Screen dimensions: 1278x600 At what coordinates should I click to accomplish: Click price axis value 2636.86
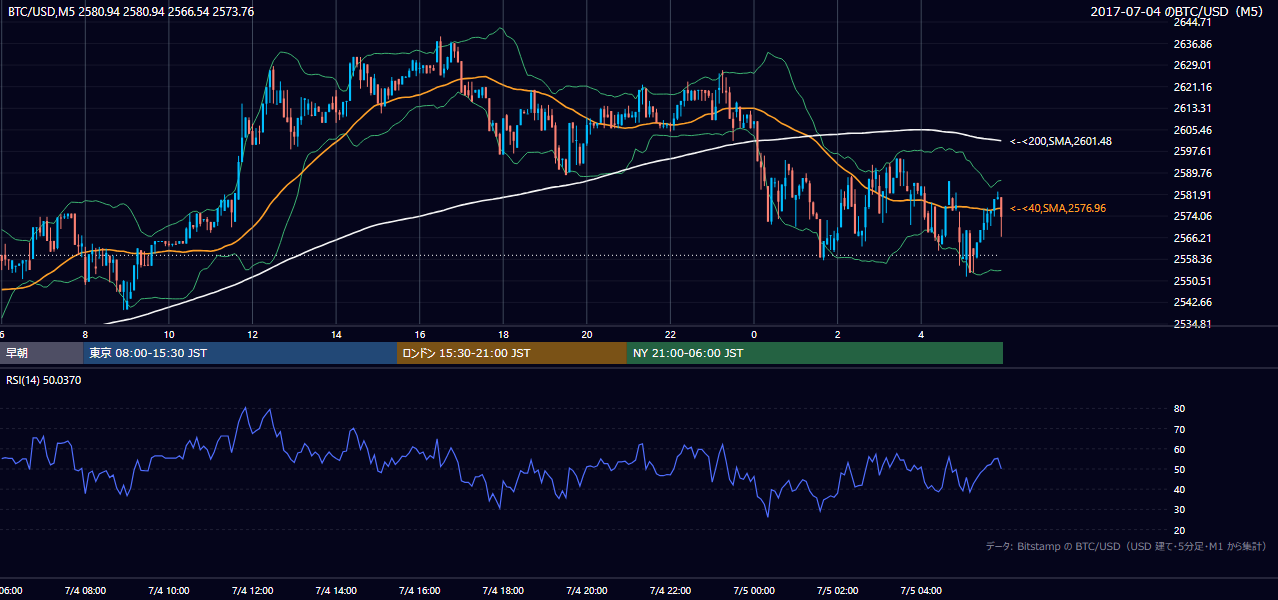pyautogui.click(x=1193, y=44)
